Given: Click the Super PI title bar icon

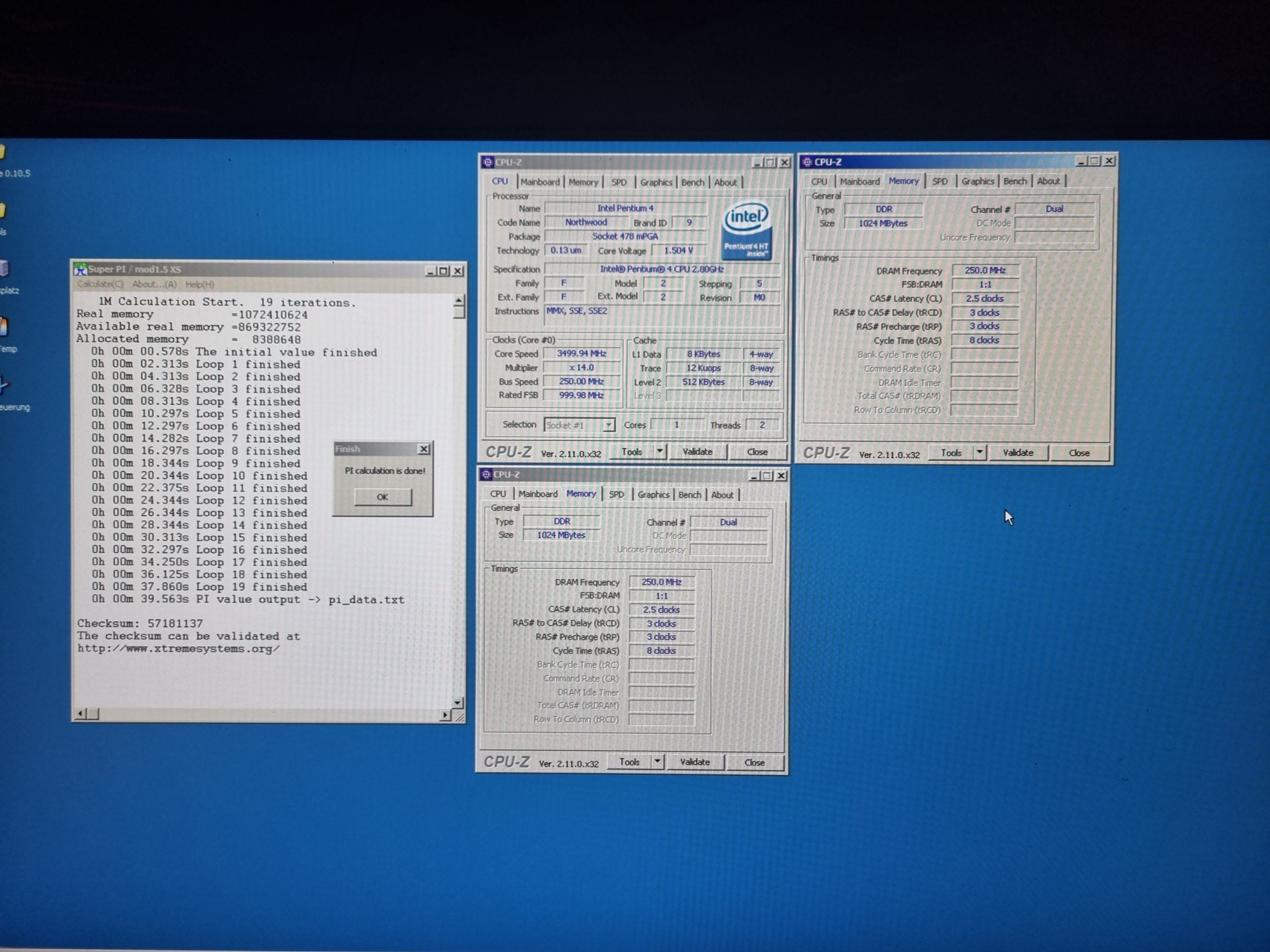Looking at the screenshot, I should click(80, 269).
